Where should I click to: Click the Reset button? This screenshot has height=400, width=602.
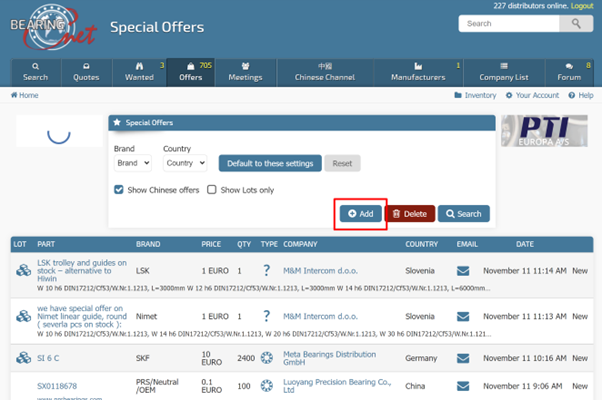(342, 164)
